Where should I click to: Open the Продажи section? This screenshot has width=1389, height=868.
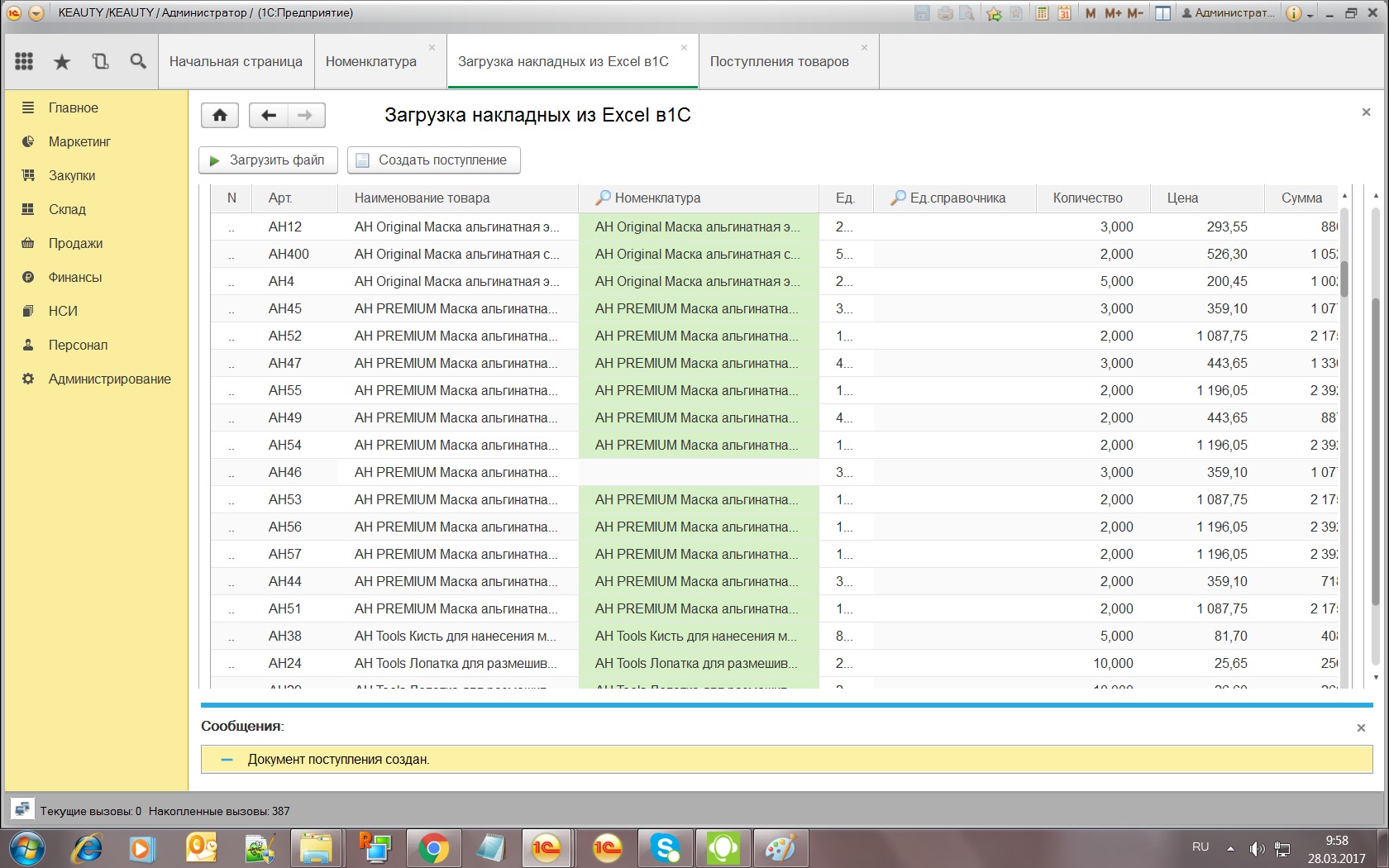75,243
